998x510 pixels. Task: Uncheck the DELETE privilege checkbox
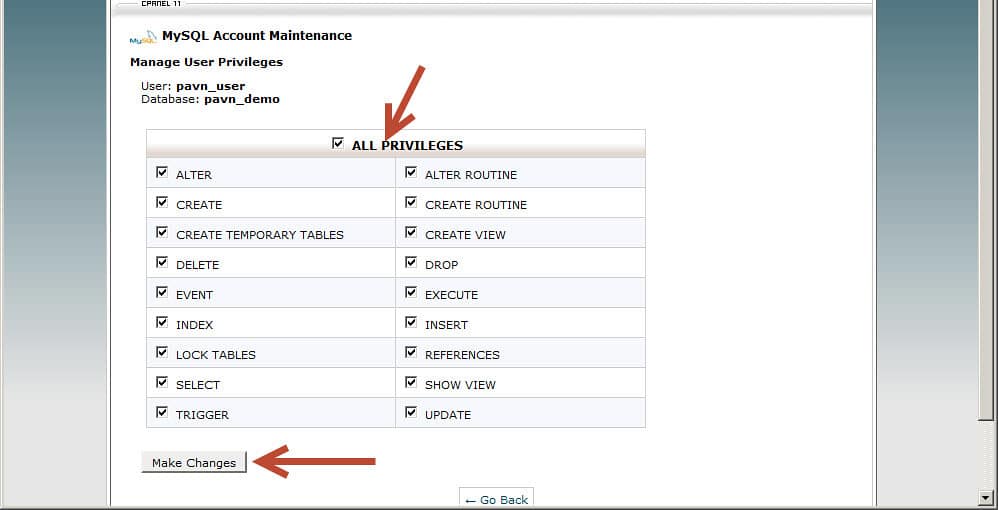(x=162, y=263)
